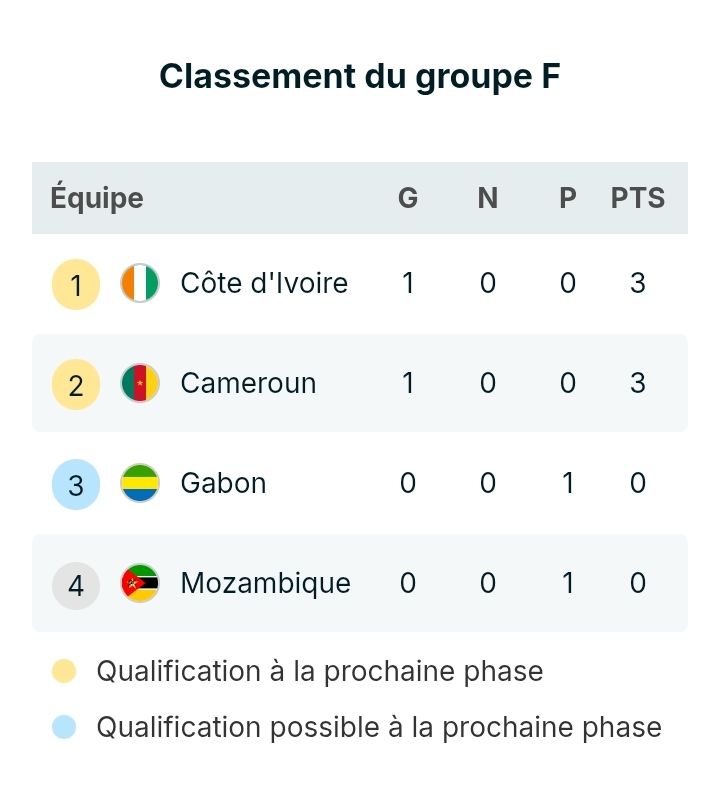This screenshot has height=805, width=720.
Task: Click the G wins column header
Action: [408, 198]
